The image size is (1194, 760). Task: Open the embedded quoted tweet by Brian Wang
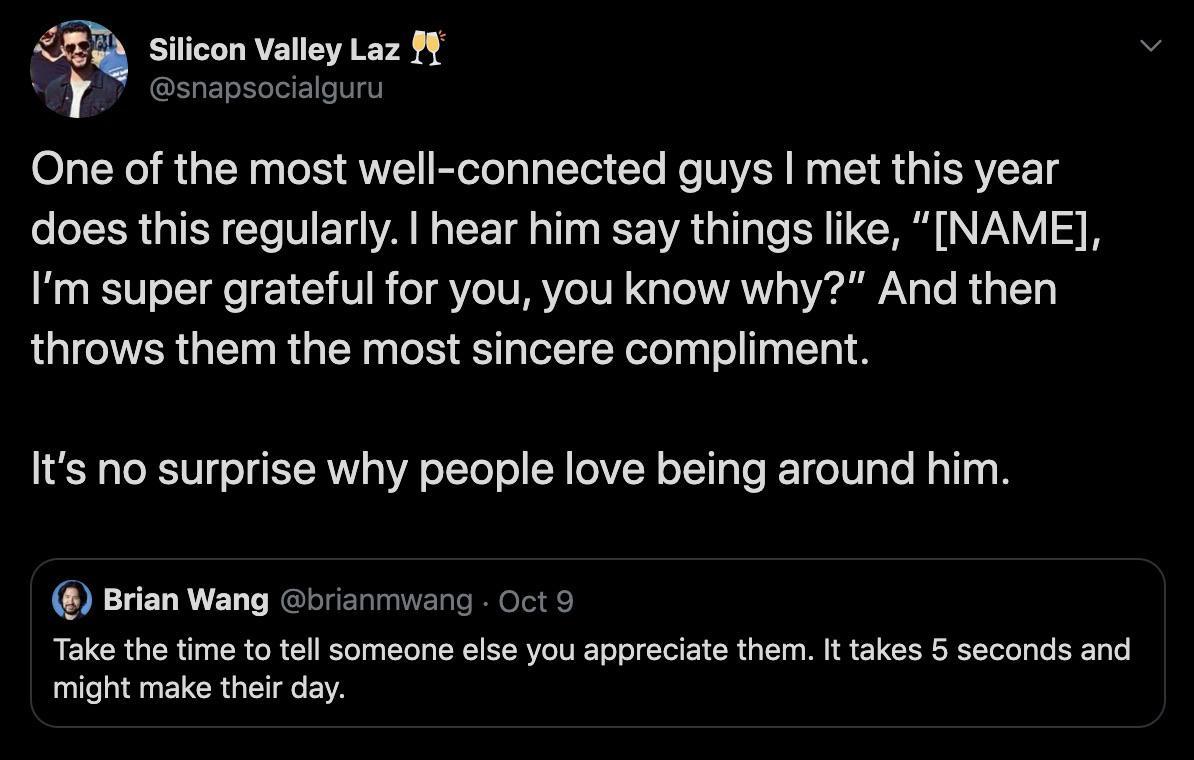[596, 645]
